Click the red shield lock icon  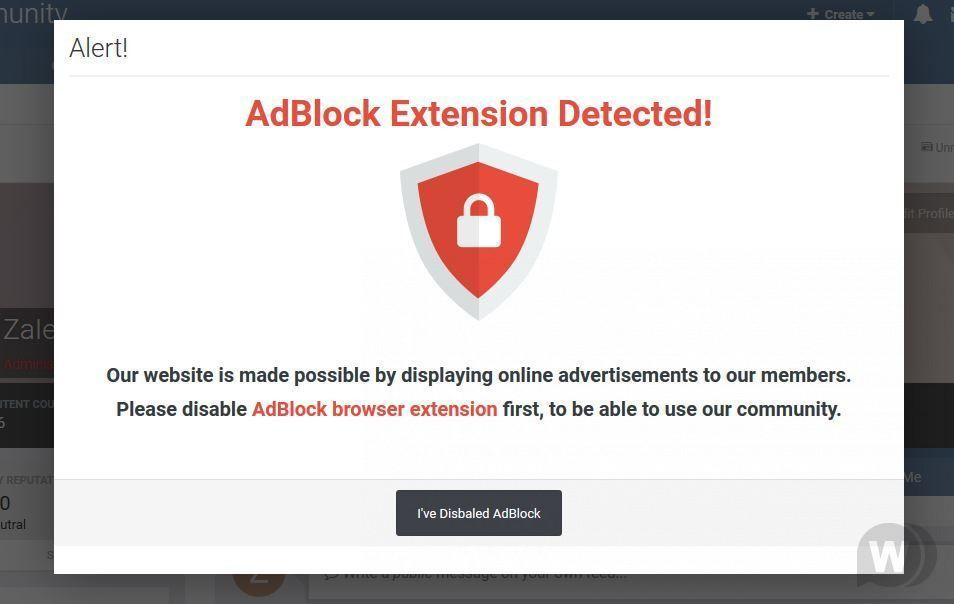tap(479, 231)
